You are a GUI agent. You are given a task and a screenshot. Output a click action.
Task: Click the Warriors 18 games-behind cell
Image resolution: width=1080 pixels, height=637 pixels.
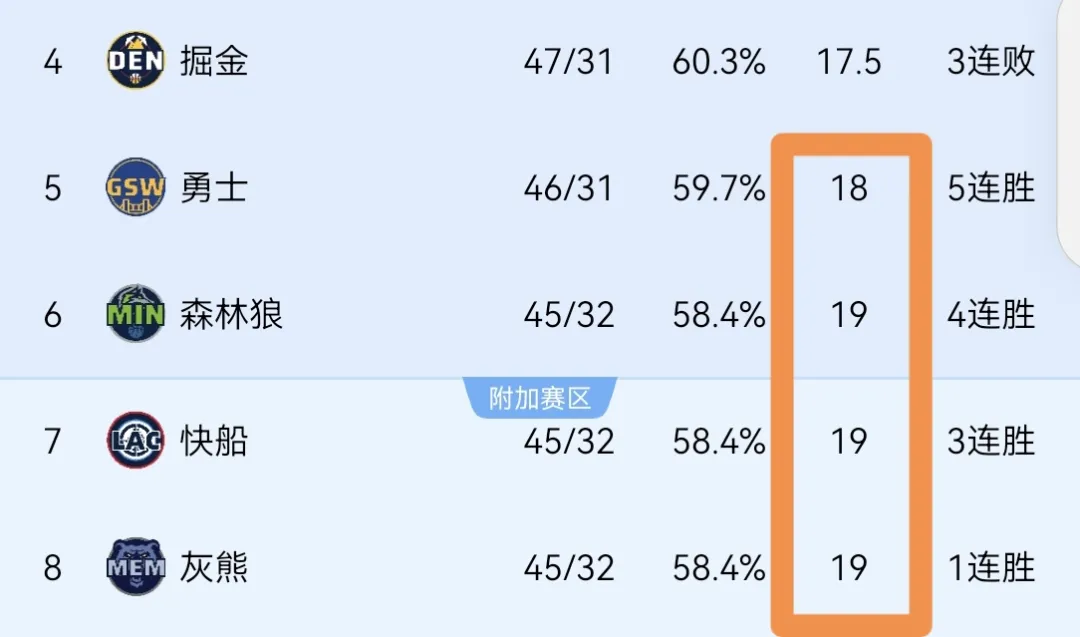tap(849, 189)
